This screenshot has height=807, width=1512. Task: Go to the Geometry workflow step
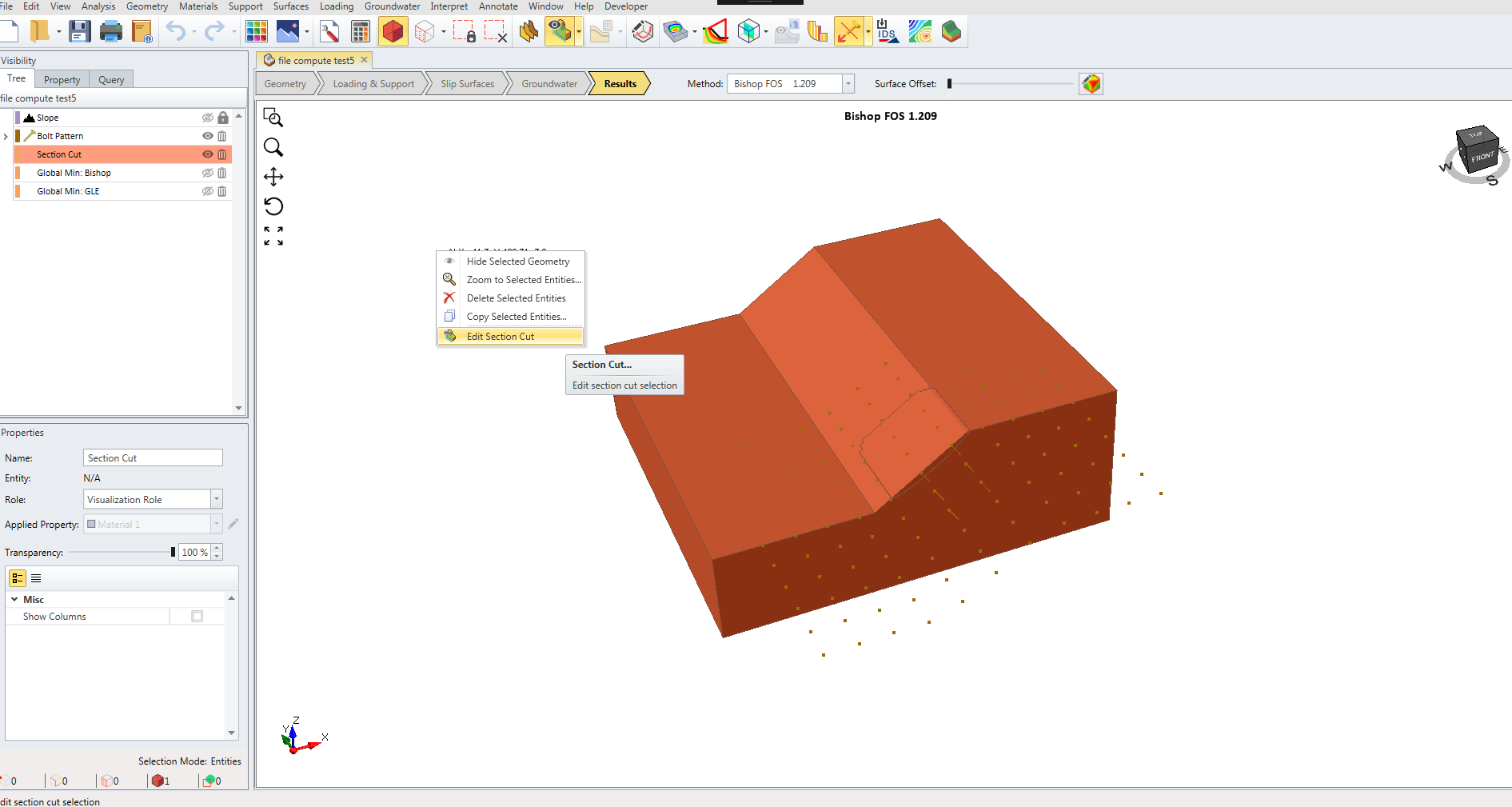coord(285,84)
